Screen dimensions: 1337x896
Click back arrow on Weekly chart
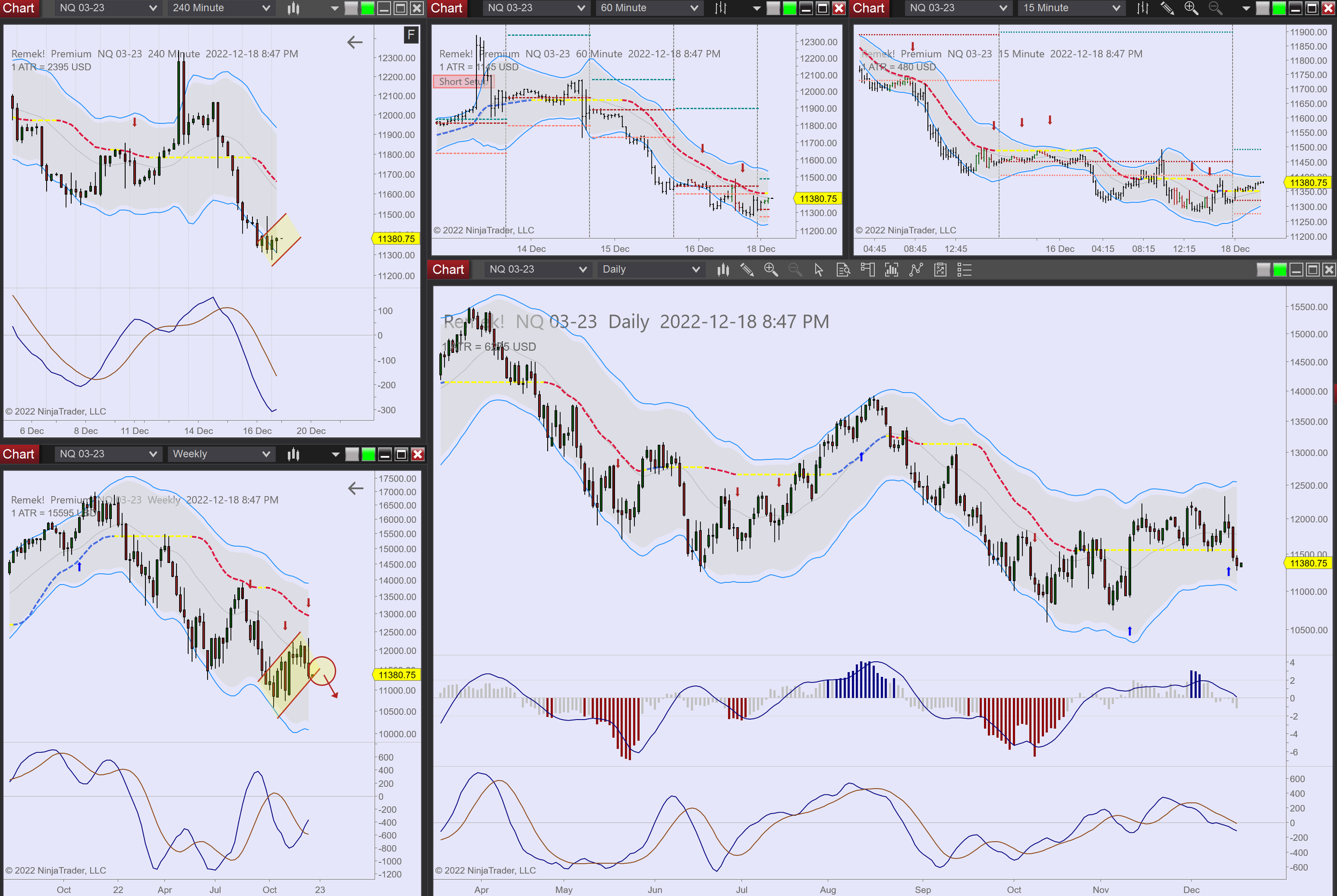(x=356, y=489)
